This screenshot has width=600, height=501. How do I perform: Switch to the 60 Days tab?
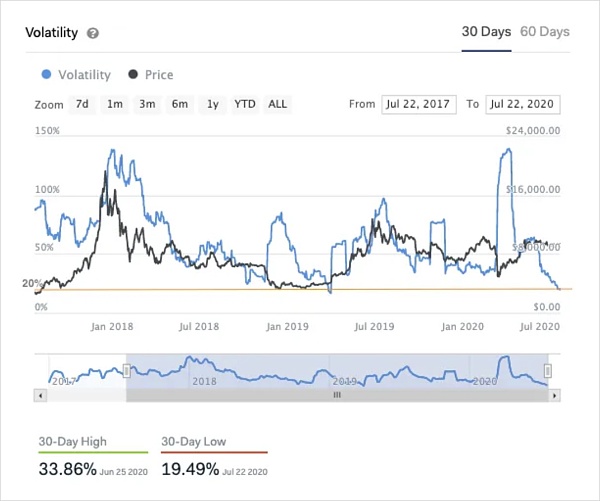[x=545, y=31]
